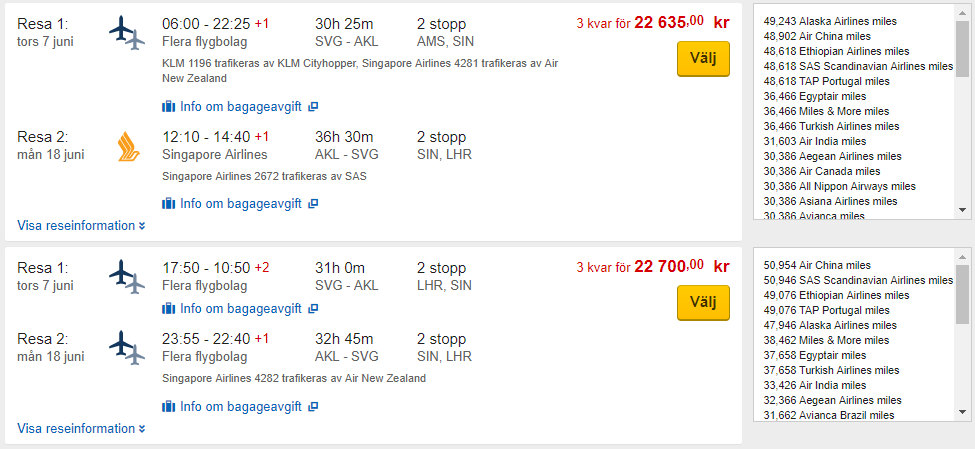The width and height of the screenshot is (975, 449).
Task: Expand Visa reseinformation for the 22 635 kr trip
Action: 81,226
